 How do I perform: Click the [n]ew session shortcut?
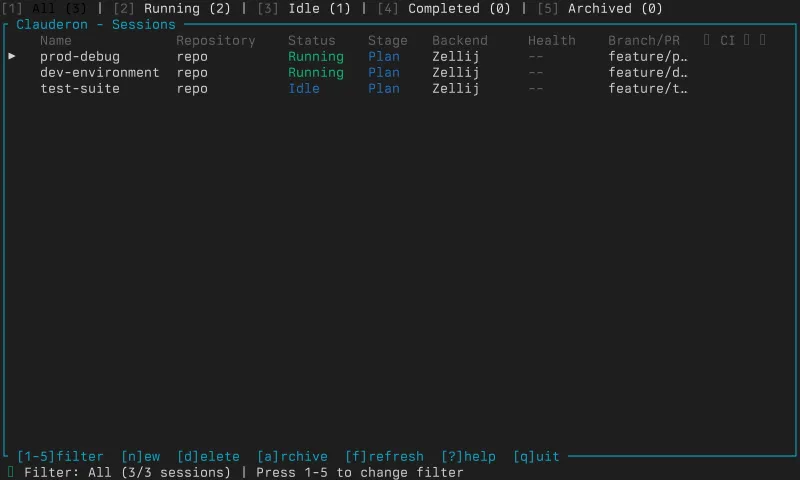pos(140,456)
